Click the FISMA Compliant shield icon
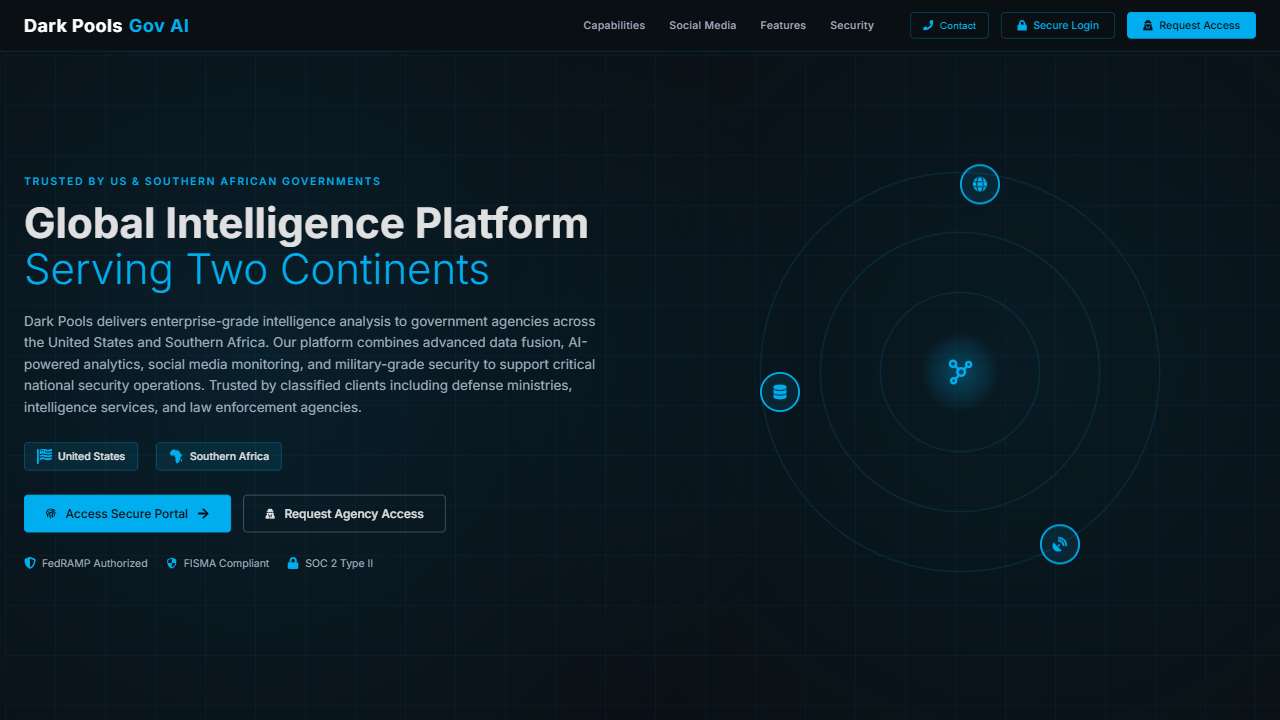The image size is (1280, 720). tap(172, 563)
